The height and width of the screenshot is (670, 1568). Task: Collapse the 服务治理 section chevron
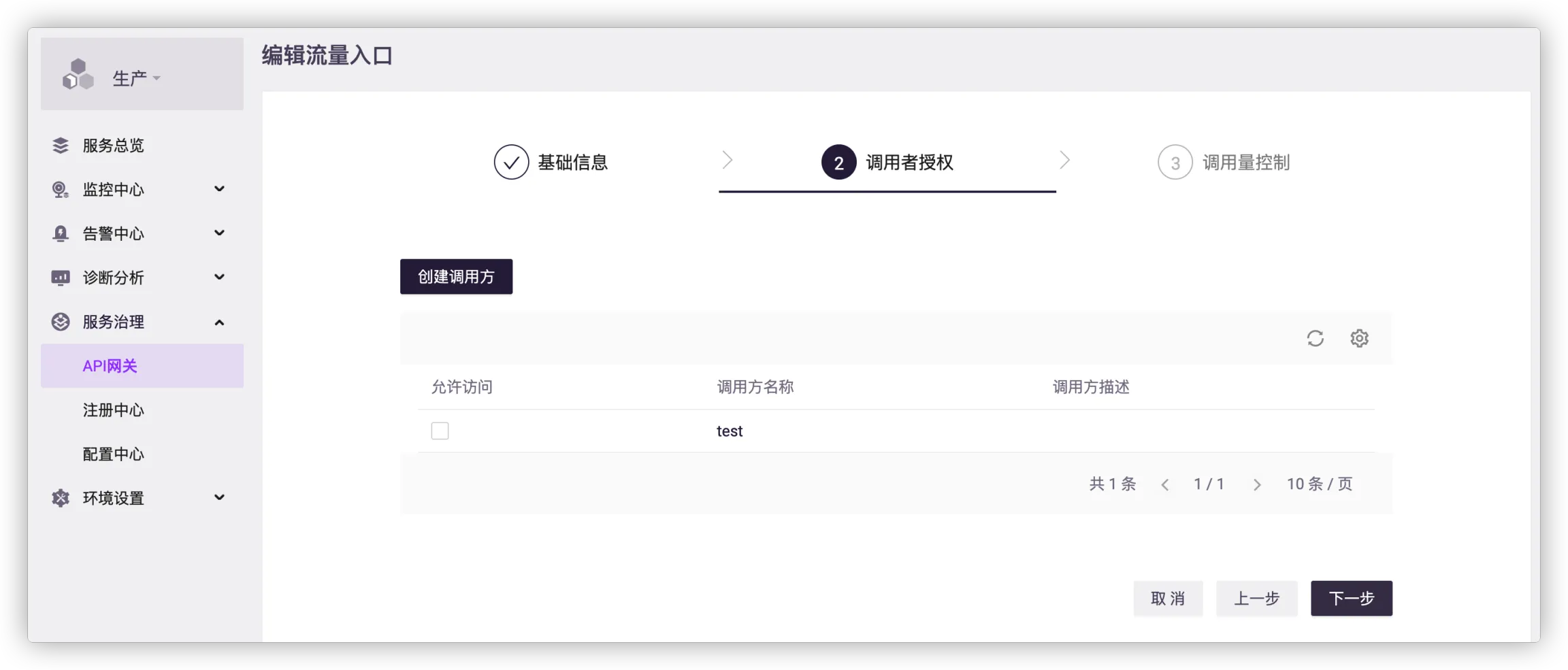pyautogui.click(x=219, y=322)
